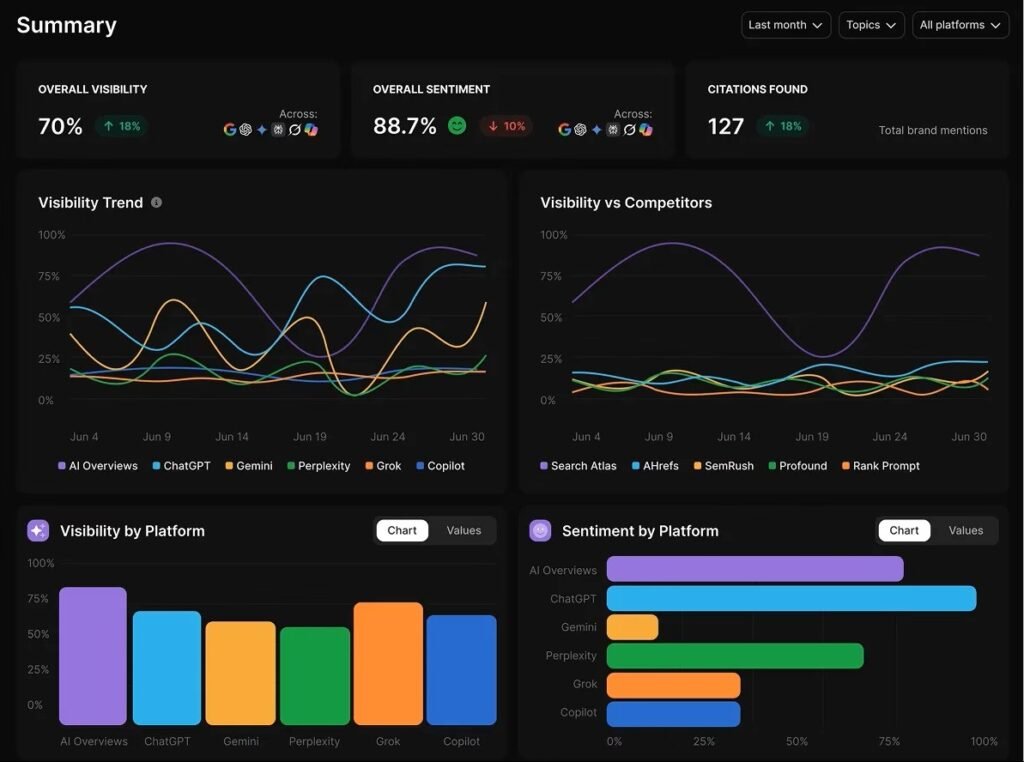
Task: Toggle the Perplexity legend in Visibility Trend
Action: click(318, 466)
